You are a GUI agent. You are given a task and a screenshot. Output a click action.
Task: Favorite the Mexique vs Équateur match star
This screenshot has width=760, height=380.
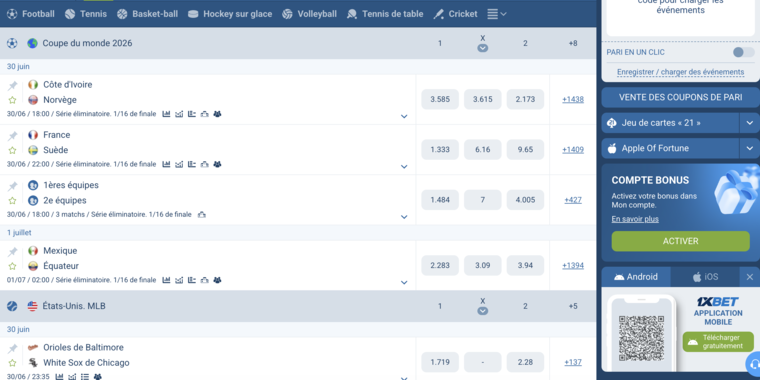13,266
